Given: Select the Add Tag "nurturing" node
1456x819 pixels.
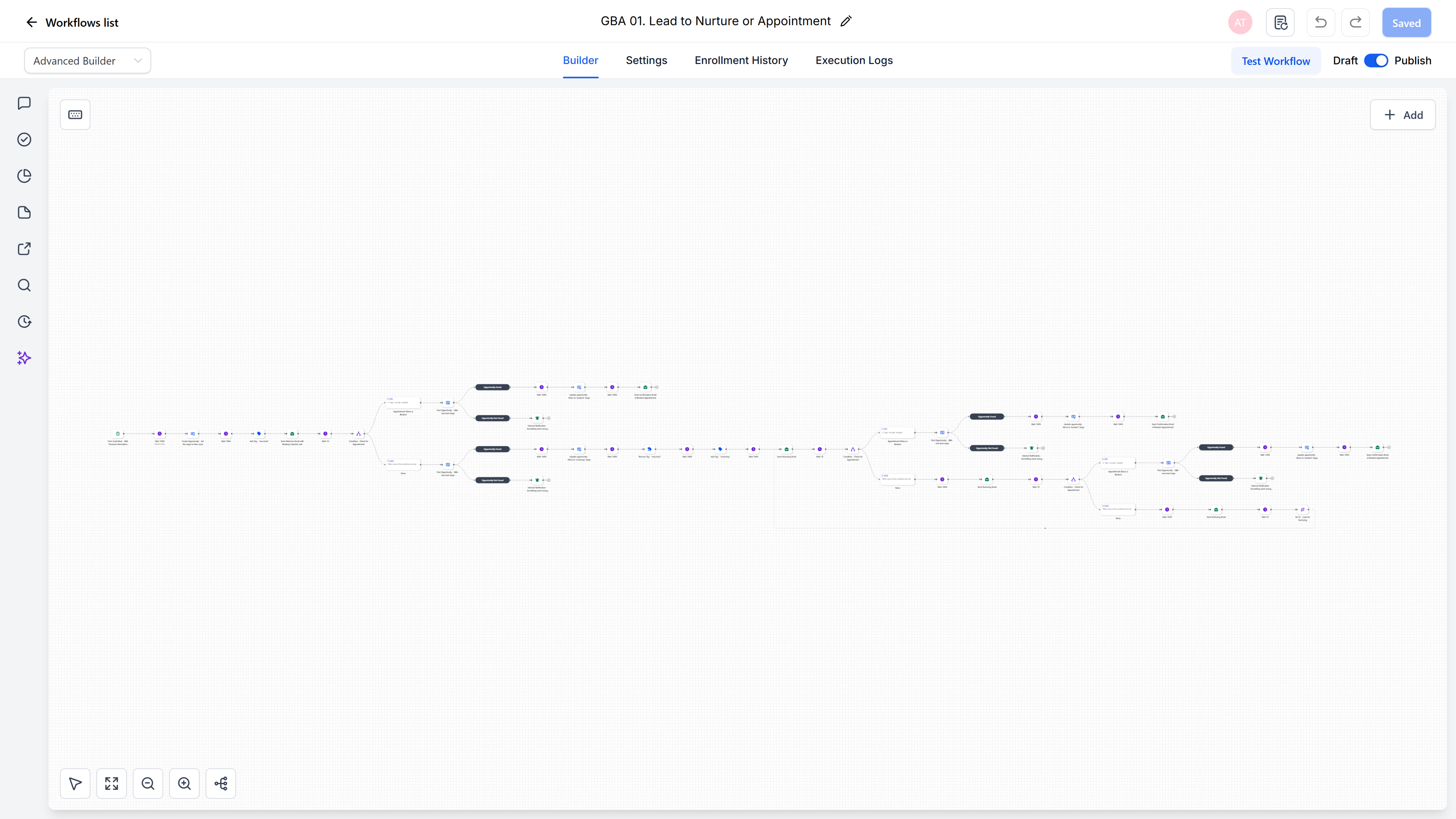Looking at the screenshot, I should click(720, 449).
